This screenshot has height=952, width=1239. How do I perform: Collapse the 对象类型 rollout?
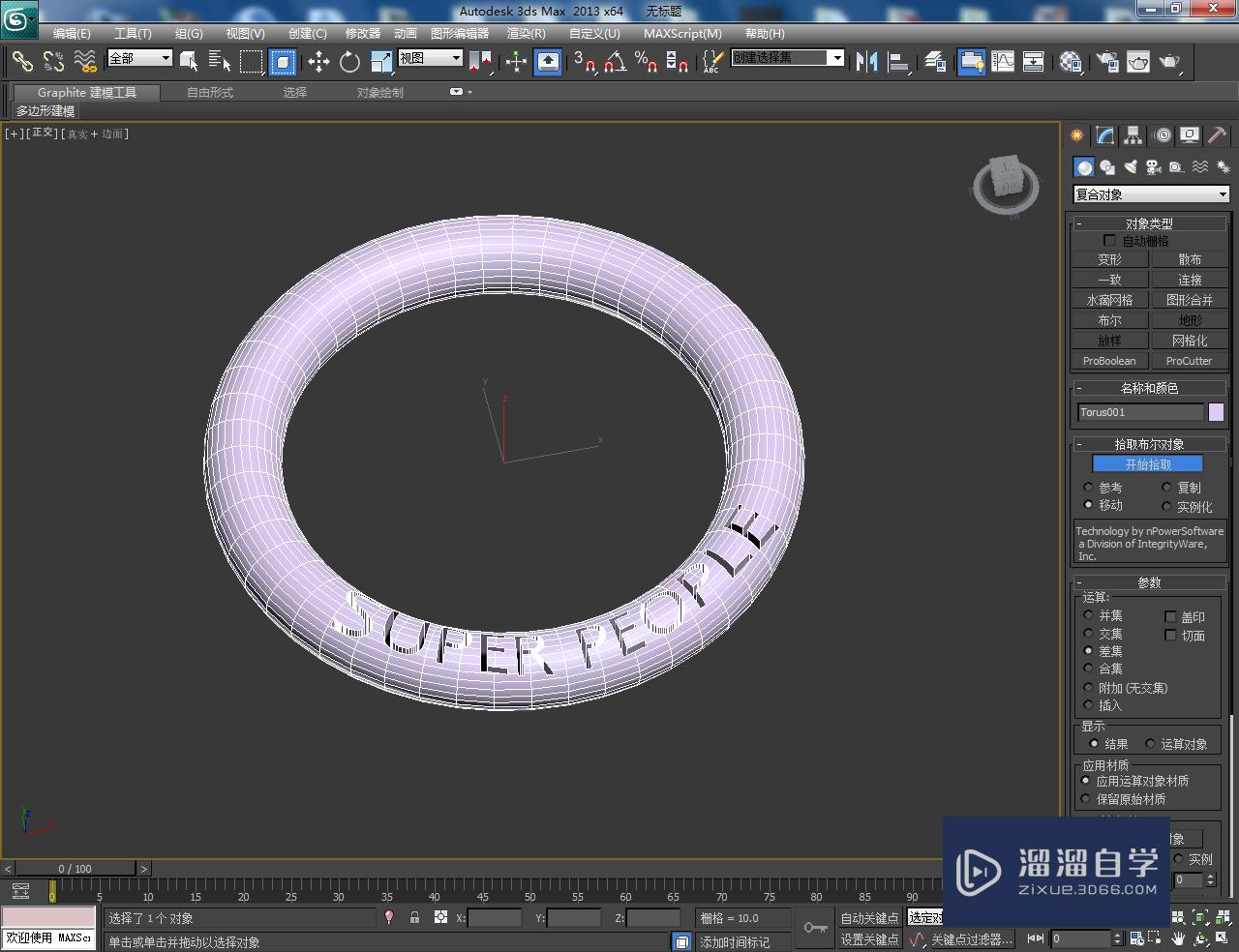[x=1150, y=223]
